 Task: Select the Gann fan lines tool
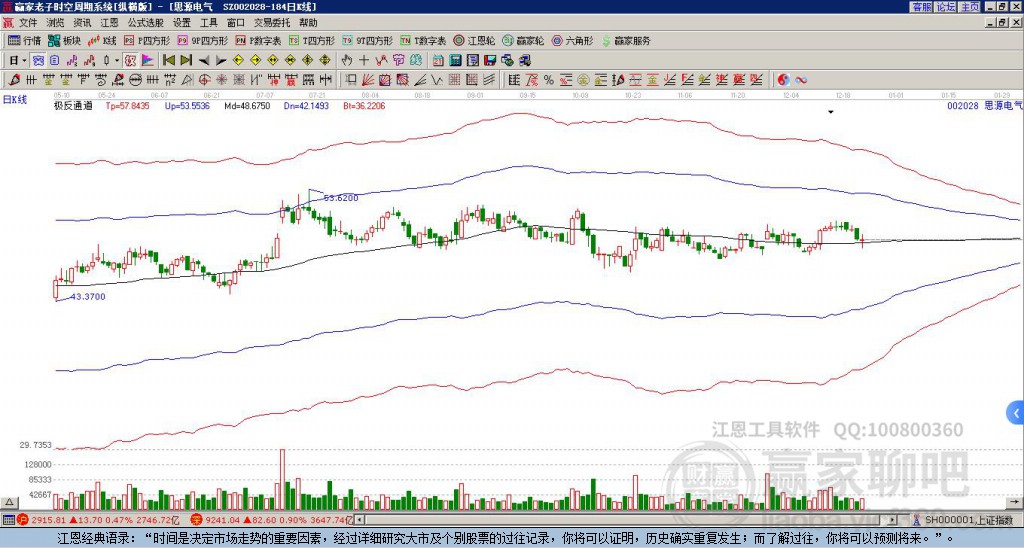pyautogui.click(x=368, y=80)
